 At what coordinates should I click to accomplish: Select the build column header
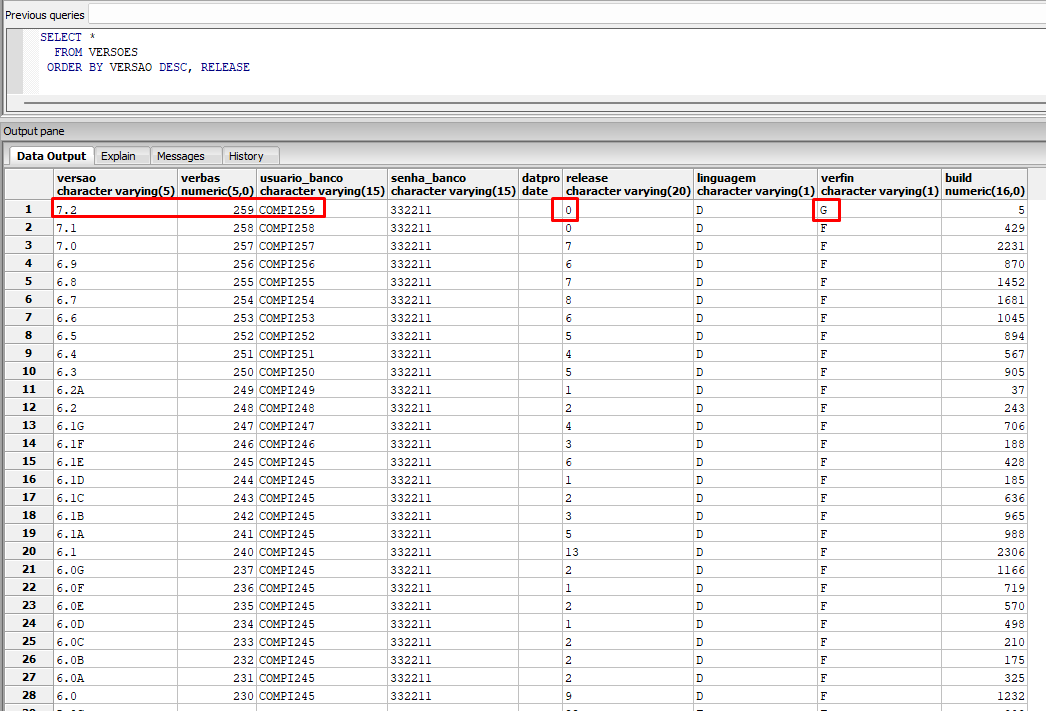click(x=985, y=184)
